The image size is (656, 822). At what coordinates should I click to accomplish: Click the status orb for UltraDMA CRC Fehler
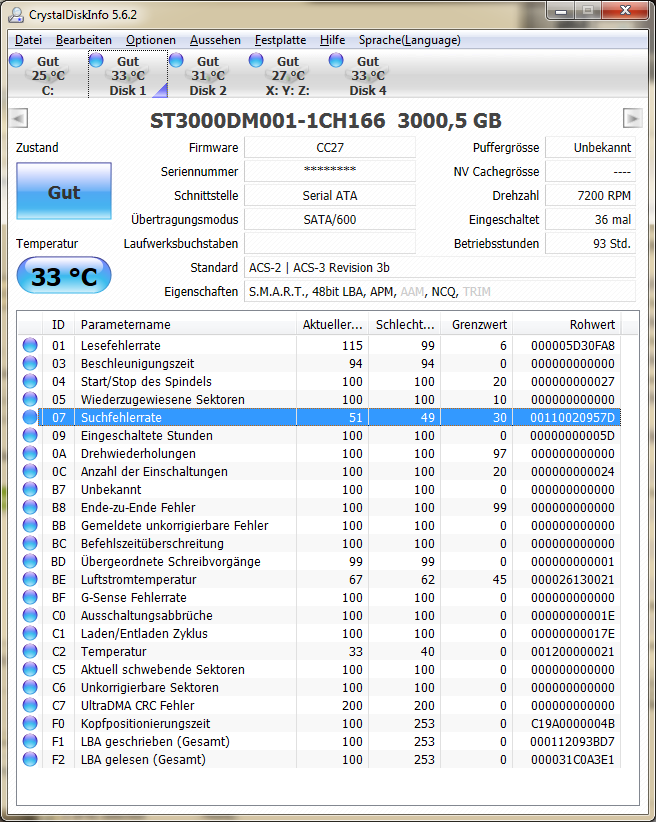tap(30, 705)
